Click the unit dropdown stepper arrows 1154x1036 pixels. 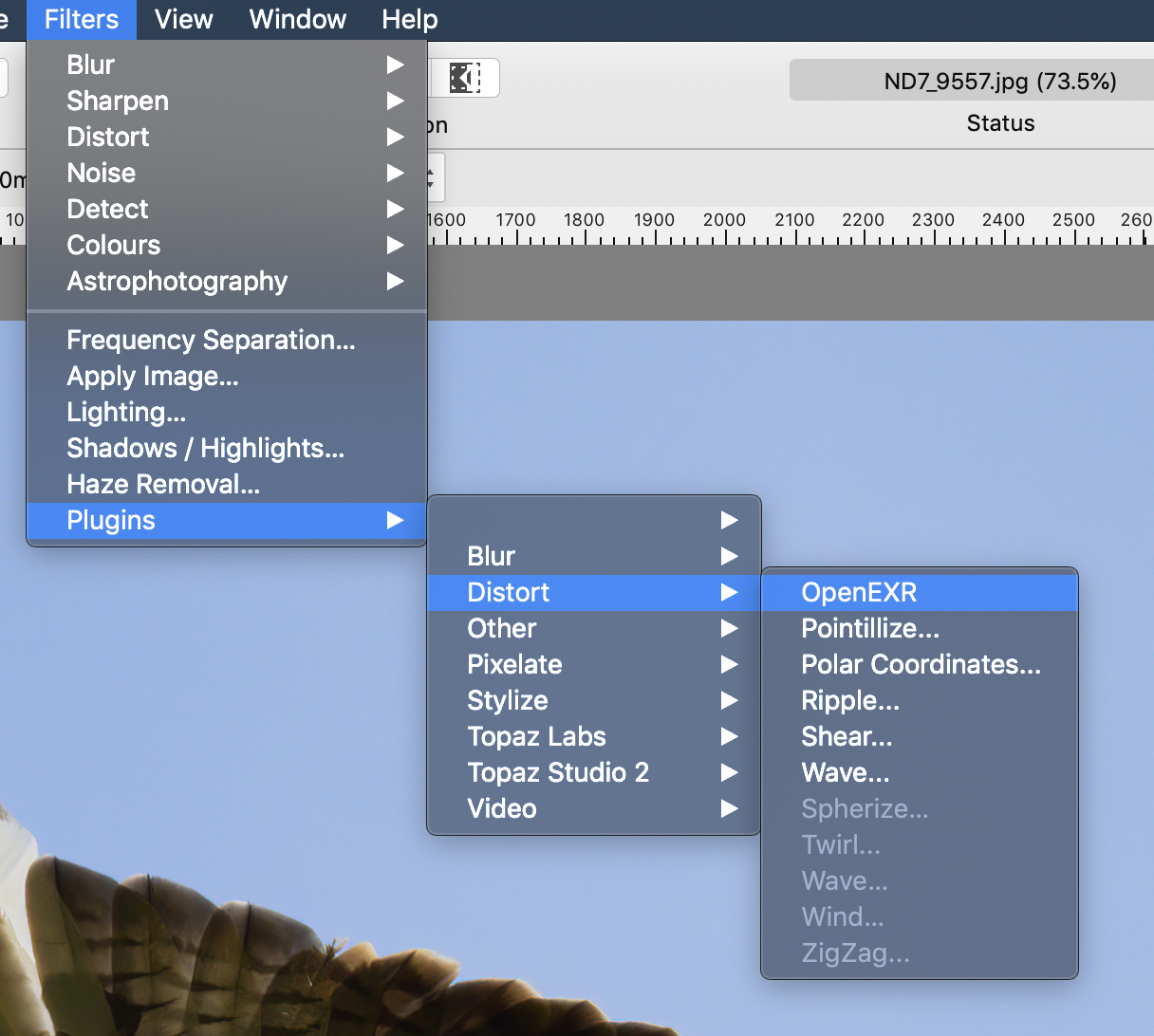pyautogui.click(x=432, y=178)
